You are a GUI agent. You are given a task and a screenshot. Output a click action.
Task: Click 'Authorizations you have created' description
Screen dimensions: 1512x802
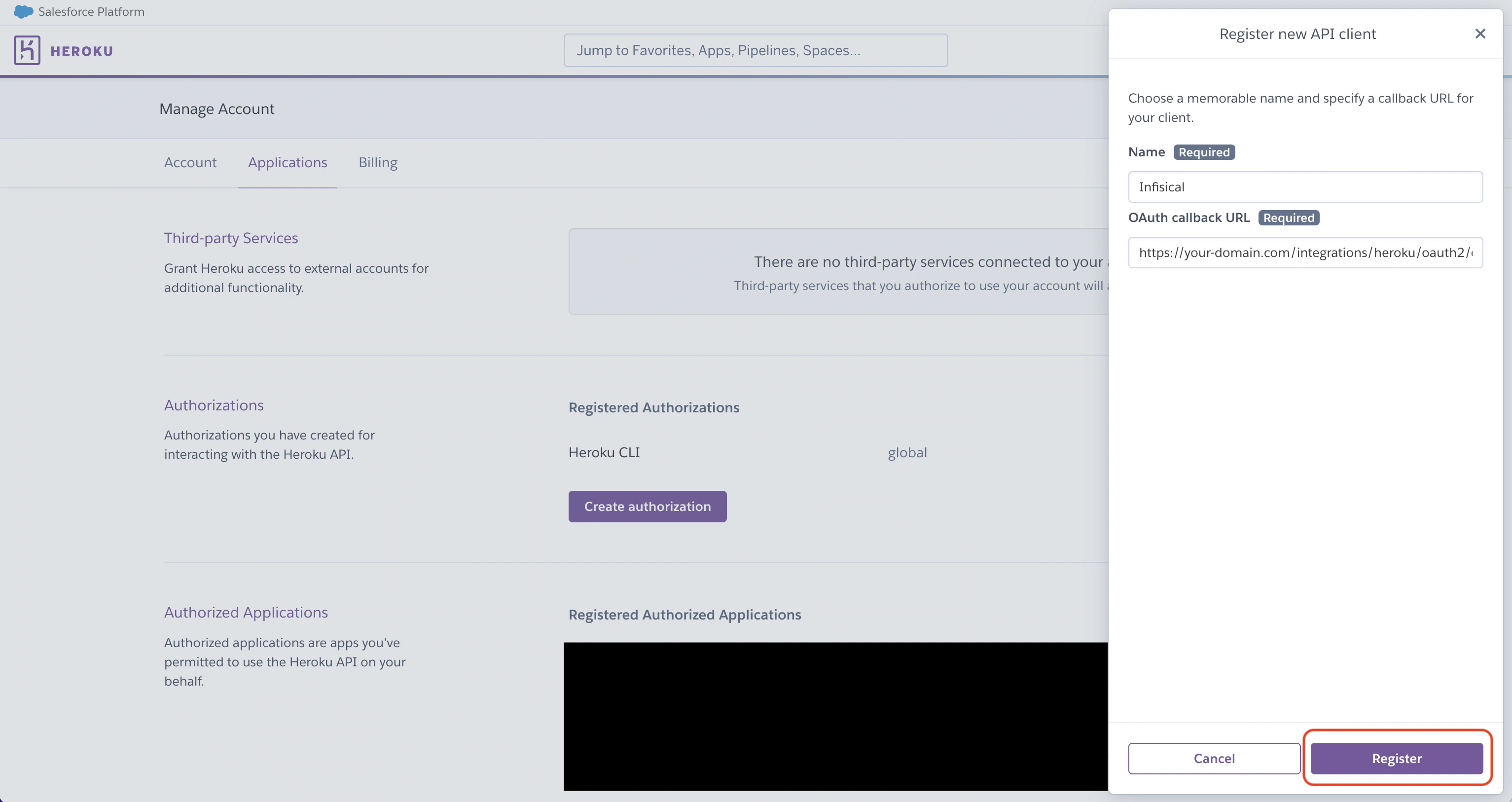click(269, 444)
